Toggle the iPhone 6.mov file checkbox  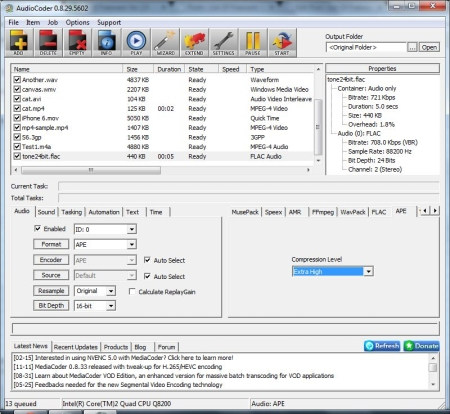(x=17, y=118)
